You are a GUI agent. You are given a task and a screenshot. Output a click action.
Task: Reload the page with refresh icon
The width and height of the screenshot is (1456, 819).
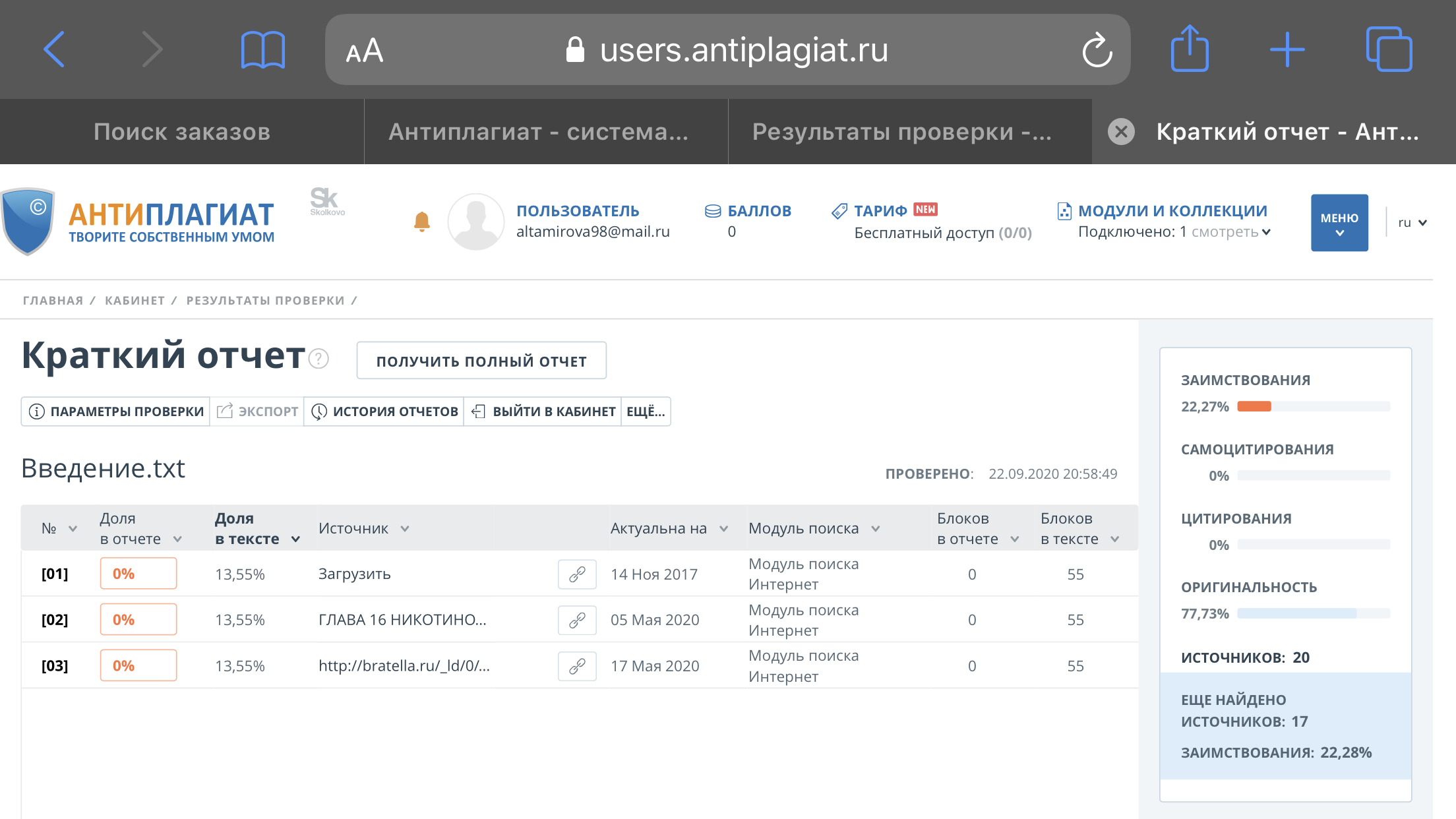point(1097,50)
